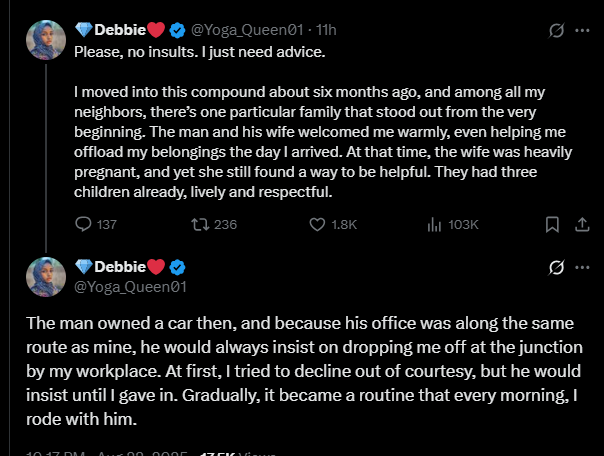Viewport: 604px width, 456px height.
Task: Open the more options menu on the first tweet
Action: (x=582, y=31)
